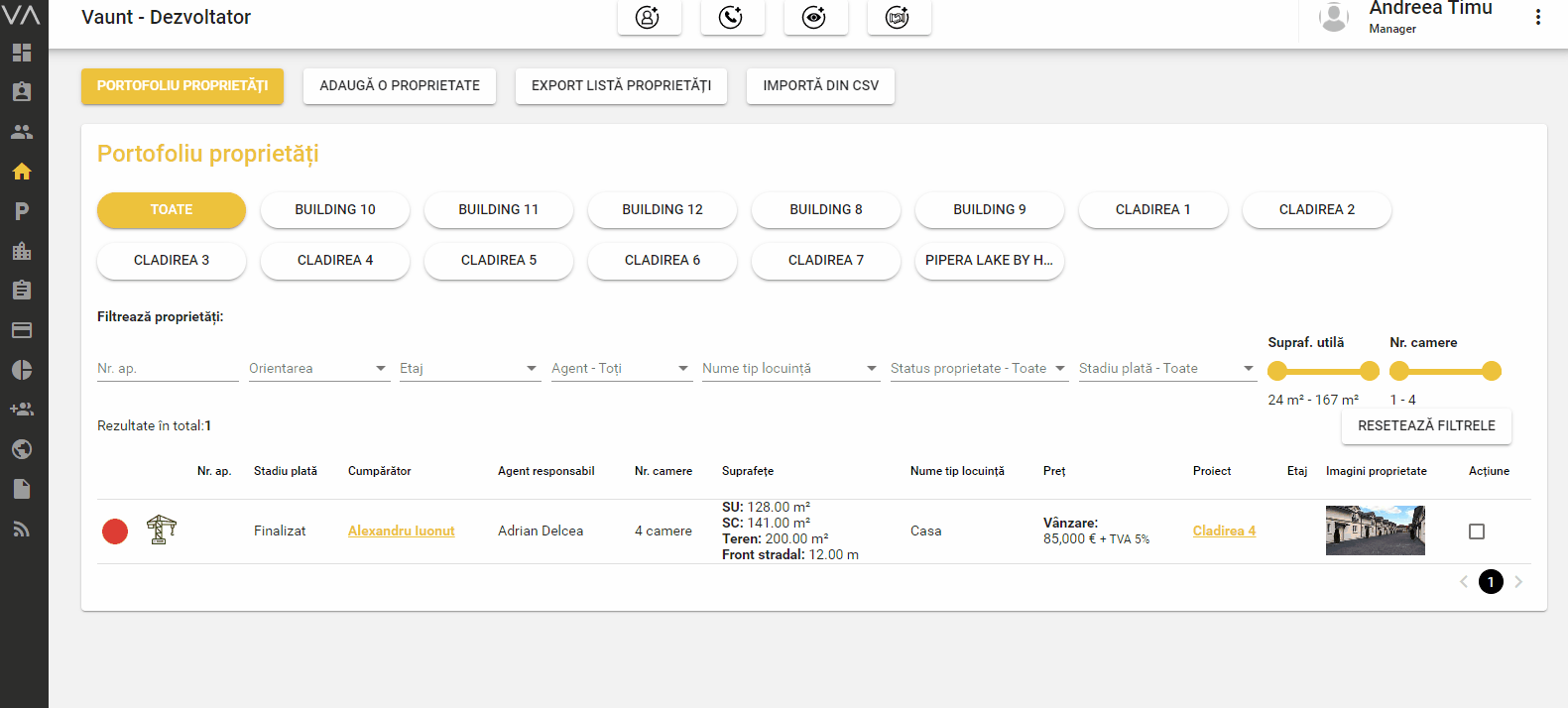Switch to the CLADIREA 4 tab
This screenshot has width=1568, height=708.
pyautogui.click(x=335, y=261)
